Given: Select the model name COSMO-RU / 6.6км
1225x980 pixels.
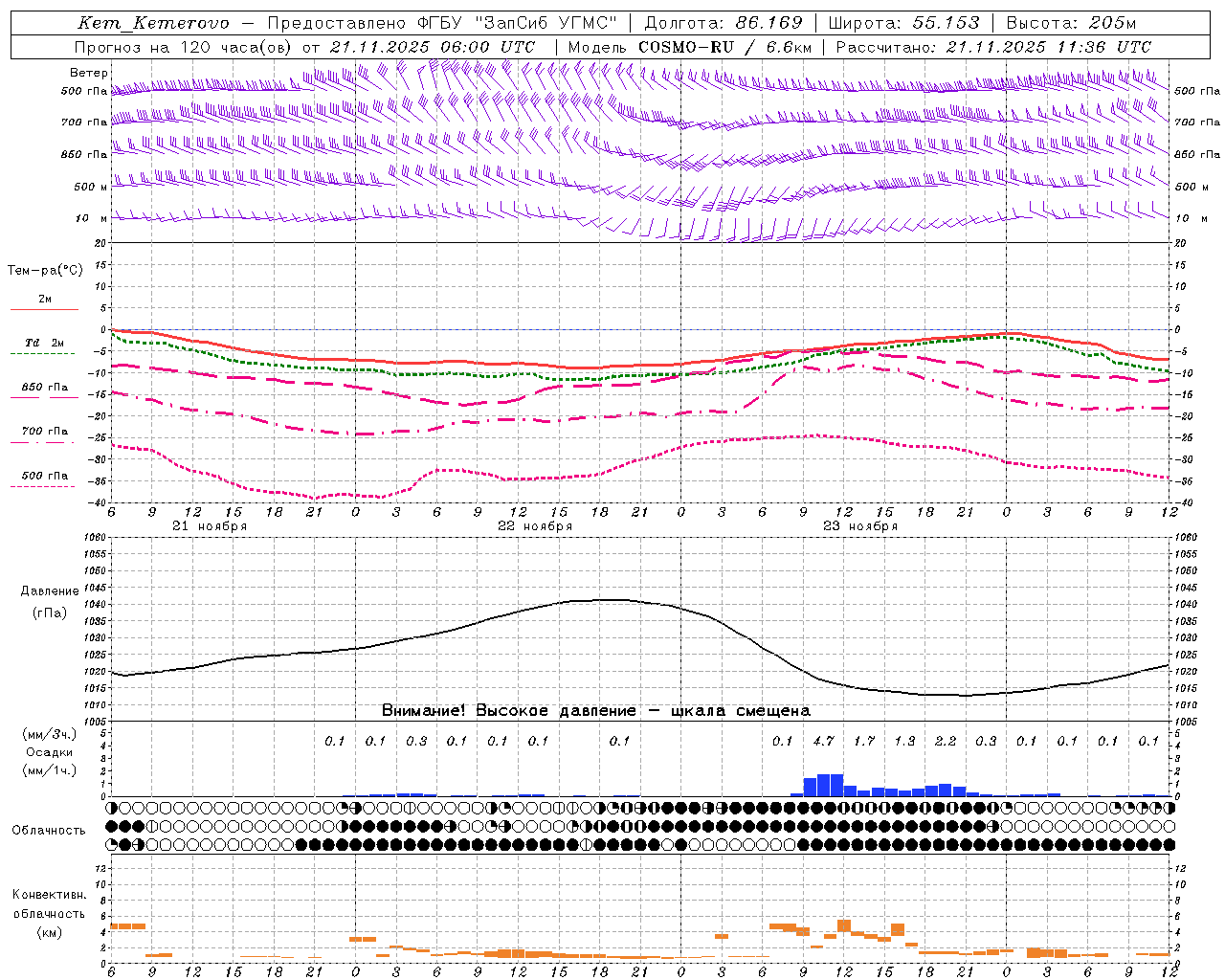Looking at the screenshot, I should [x=725, y=47].
